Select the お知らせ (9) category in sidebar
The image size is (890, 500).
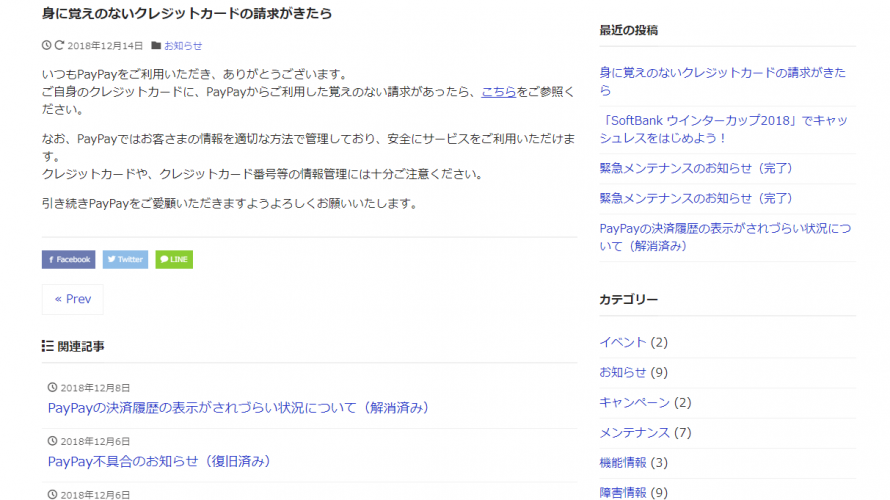coord(623,372)
